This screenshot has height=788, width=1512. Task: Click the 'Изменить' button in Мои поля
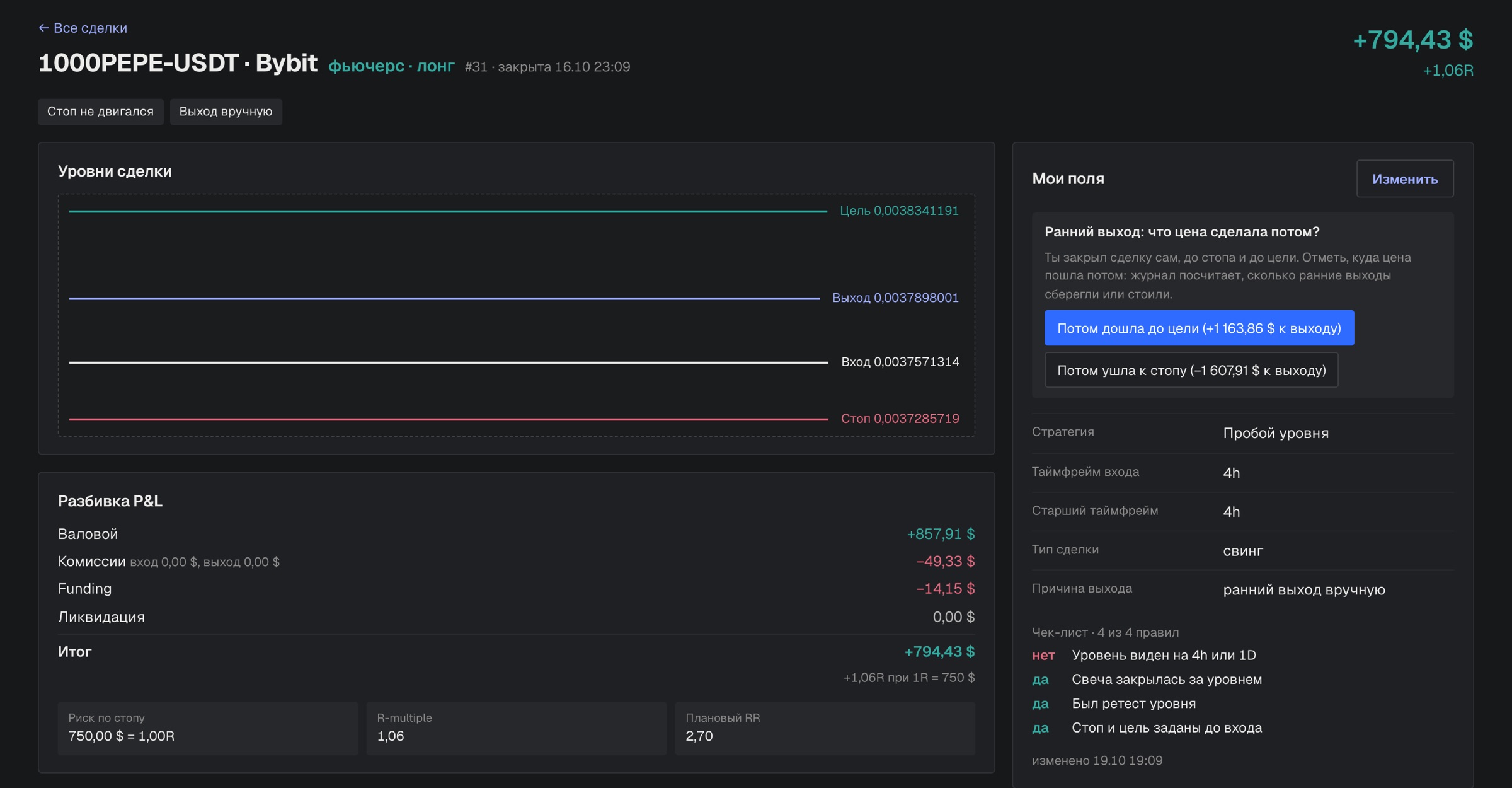coord(1405,179)
